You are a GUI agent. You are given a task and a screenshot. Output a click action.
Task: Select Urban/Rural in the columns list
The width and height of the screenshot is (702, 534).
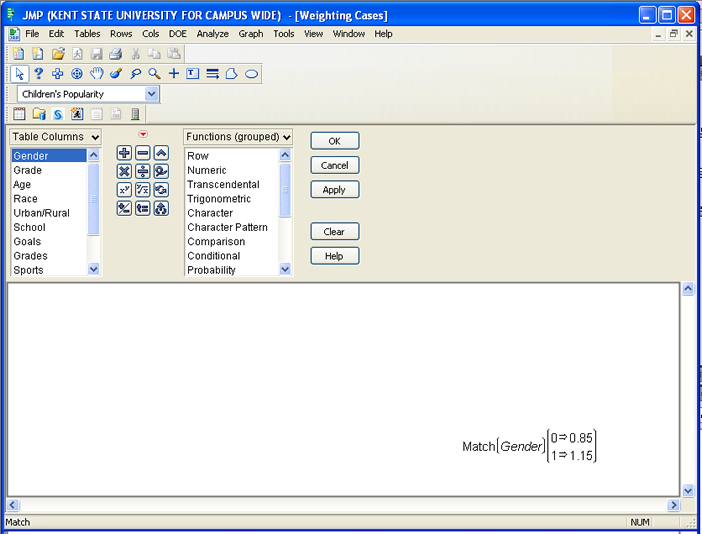[x=49, y=213]
